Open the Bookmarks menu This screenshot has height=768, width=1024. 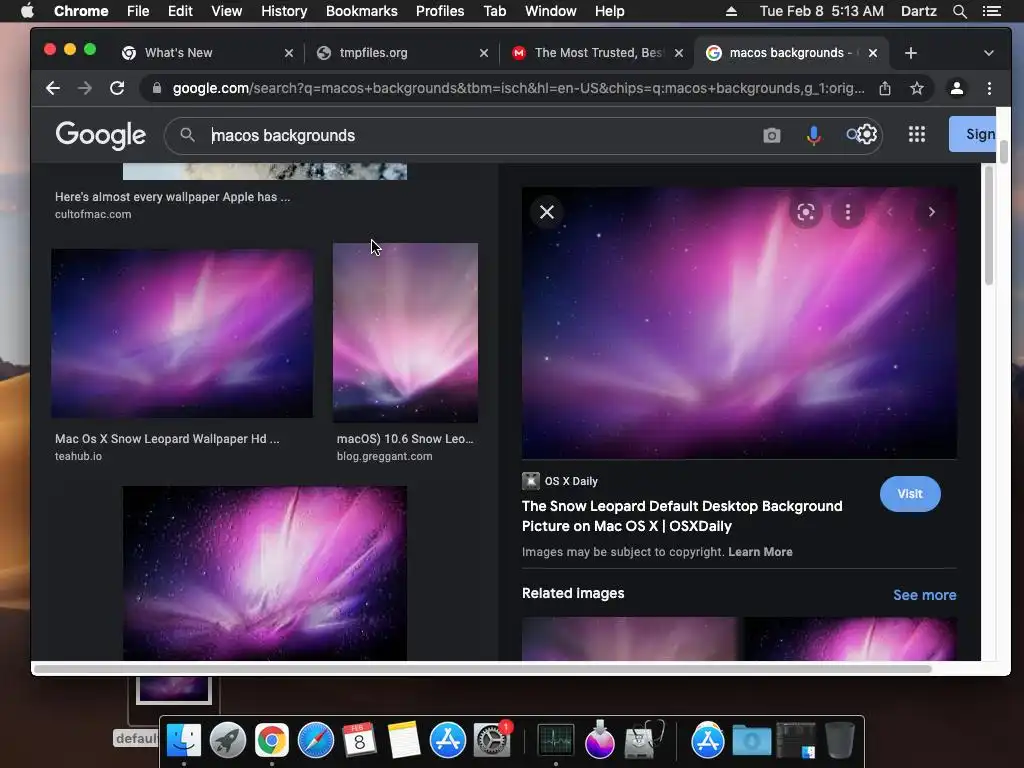pos(362,11)
